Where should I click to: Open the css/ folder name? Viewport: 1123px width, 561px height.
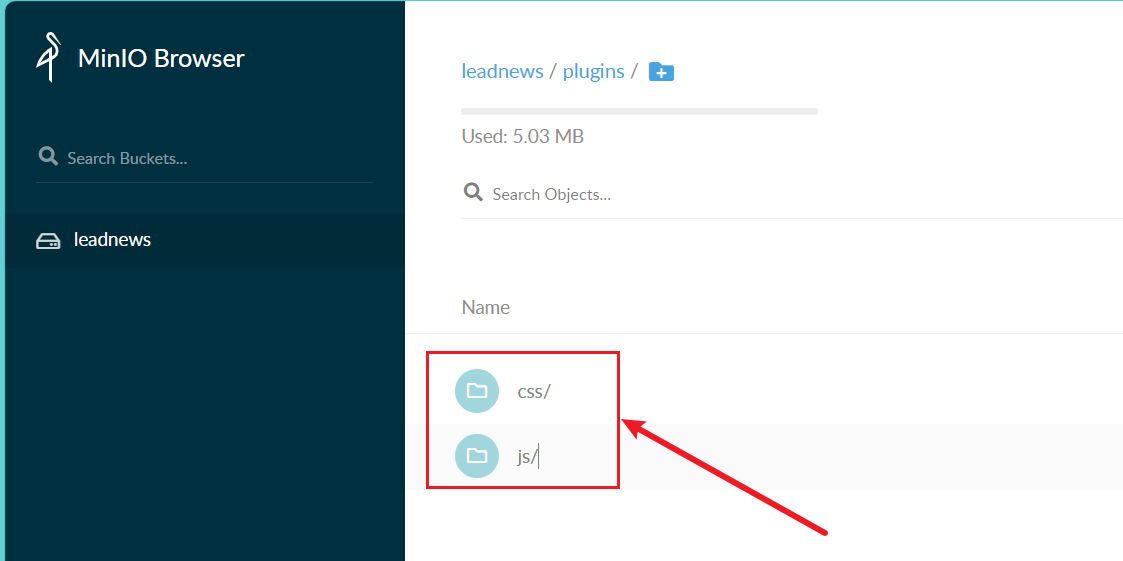tap(534, 391)
